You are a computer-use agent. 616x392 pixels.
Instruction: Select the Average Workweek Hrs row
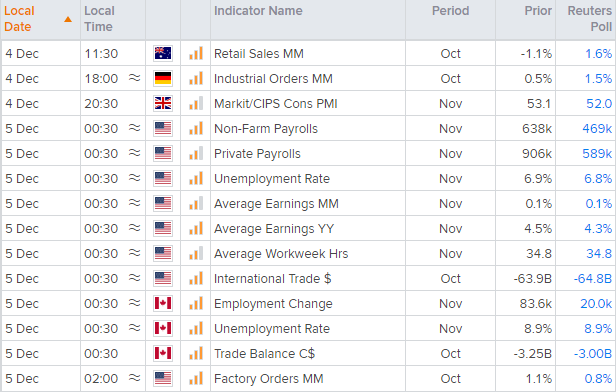[x=308, y=253]
